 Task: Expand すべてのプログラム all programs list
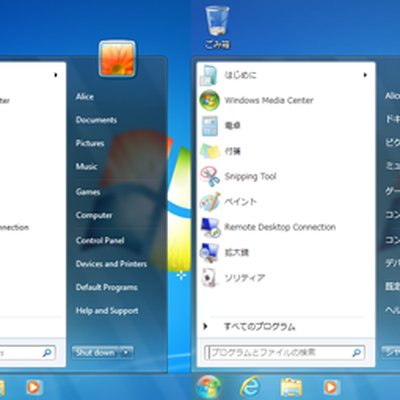[x=286, y=326]
